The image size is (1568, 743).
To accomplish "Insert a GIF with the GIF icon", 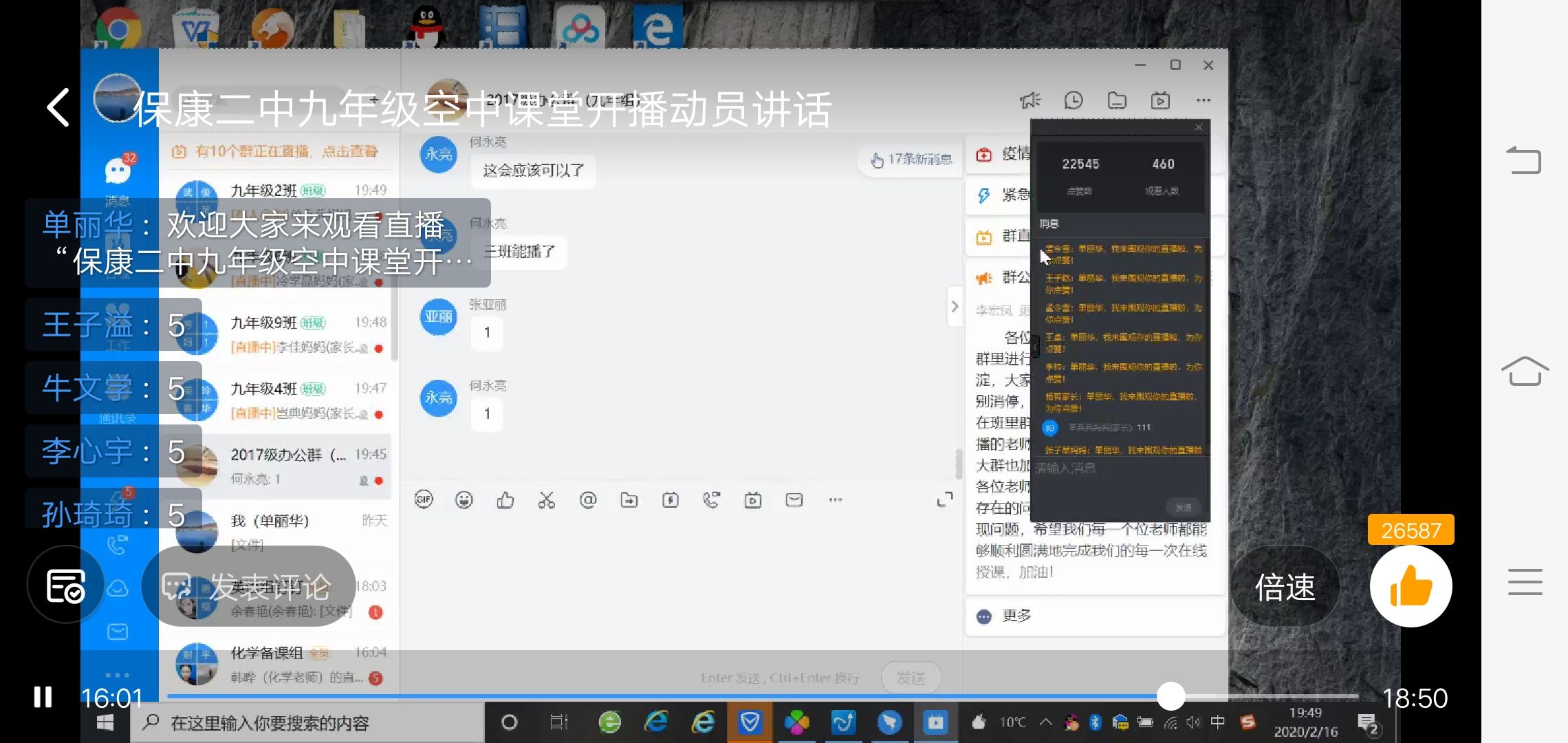I will (x=424, y=500).
